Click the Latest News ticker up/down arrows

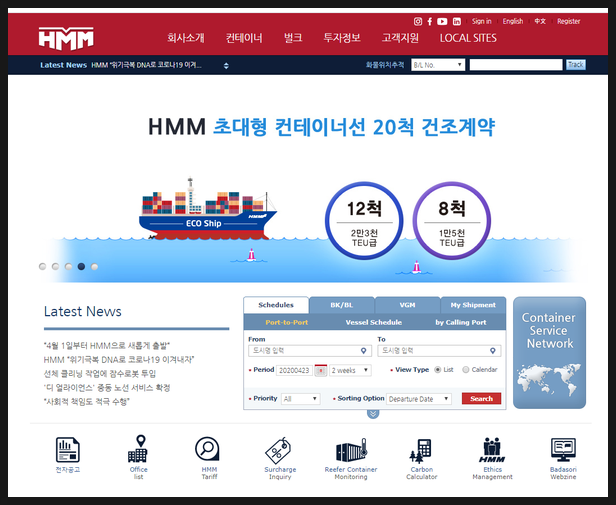click(226, 66)
